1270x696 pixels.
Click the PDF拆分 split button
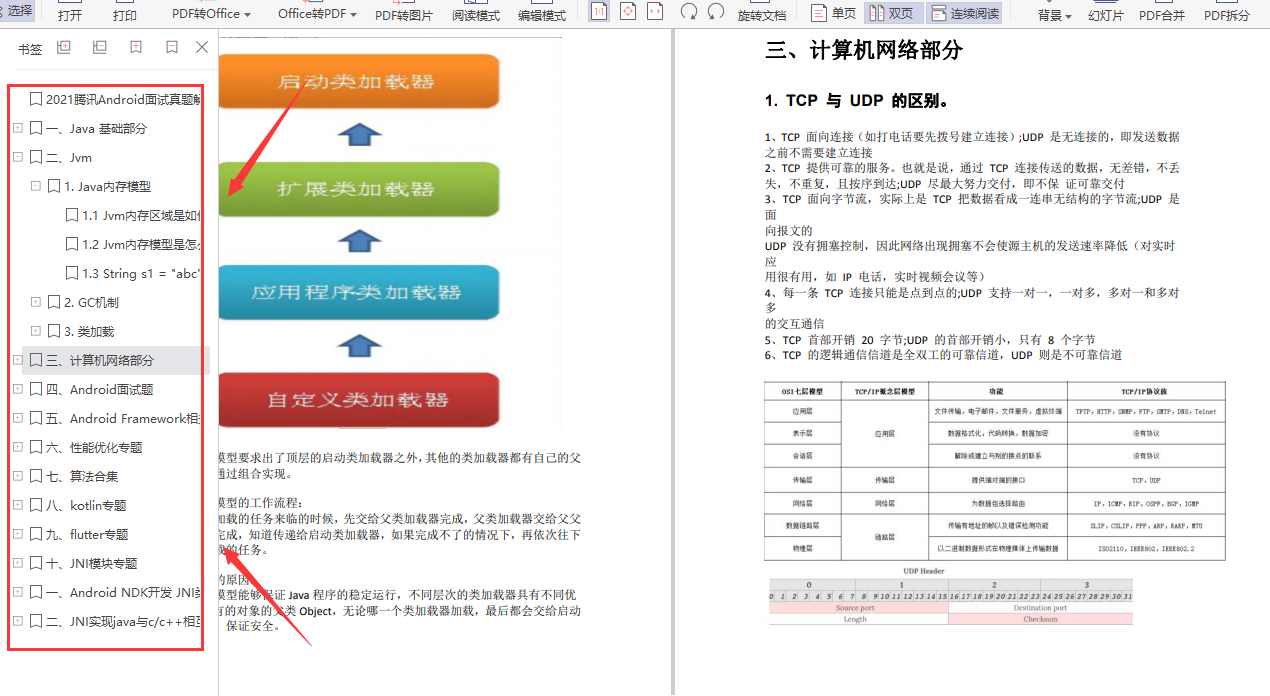[x=1227, y=16]
